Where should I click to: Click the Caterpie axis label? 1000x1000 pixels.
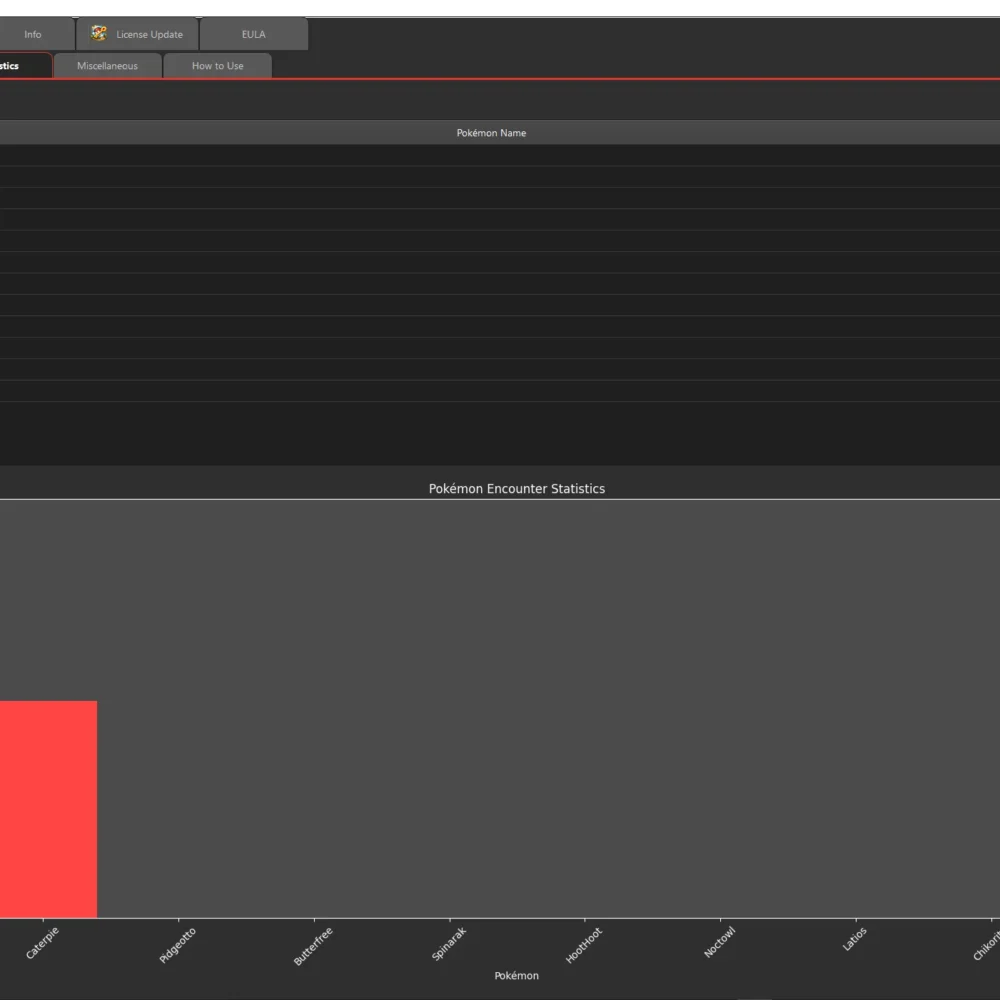click(x=42, y=943)
